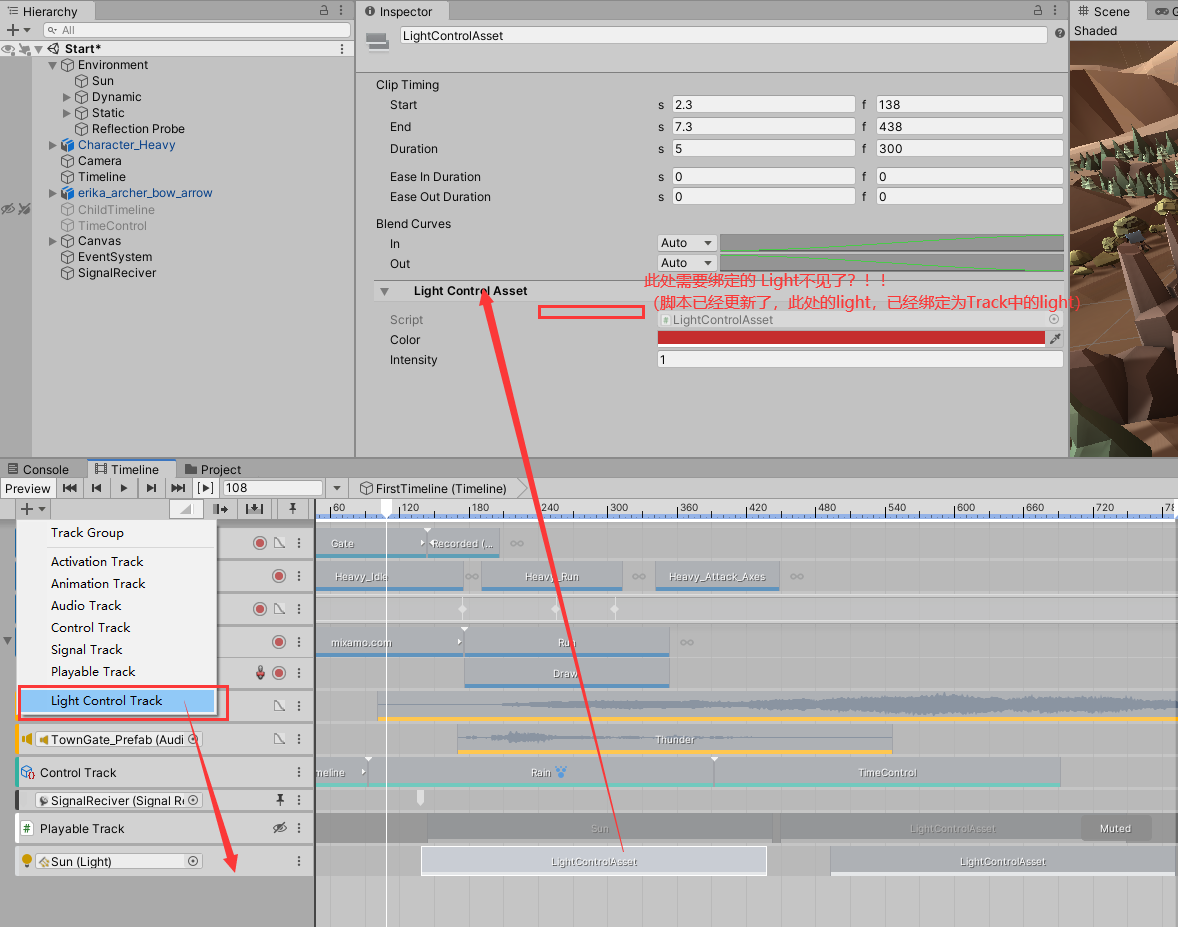Image resolution: width=1178 pixels, height=927 pixels.
Task: Expand the Character_Heavy hierarchy item
Action: 53,145
